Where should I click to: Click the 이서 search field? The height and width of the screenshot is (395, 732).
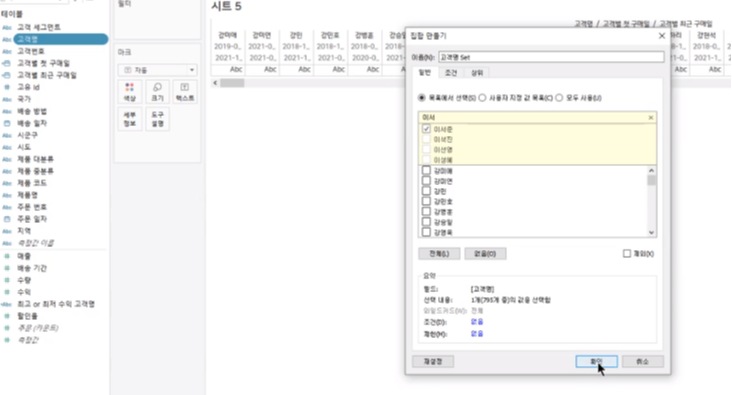point(534,117)
